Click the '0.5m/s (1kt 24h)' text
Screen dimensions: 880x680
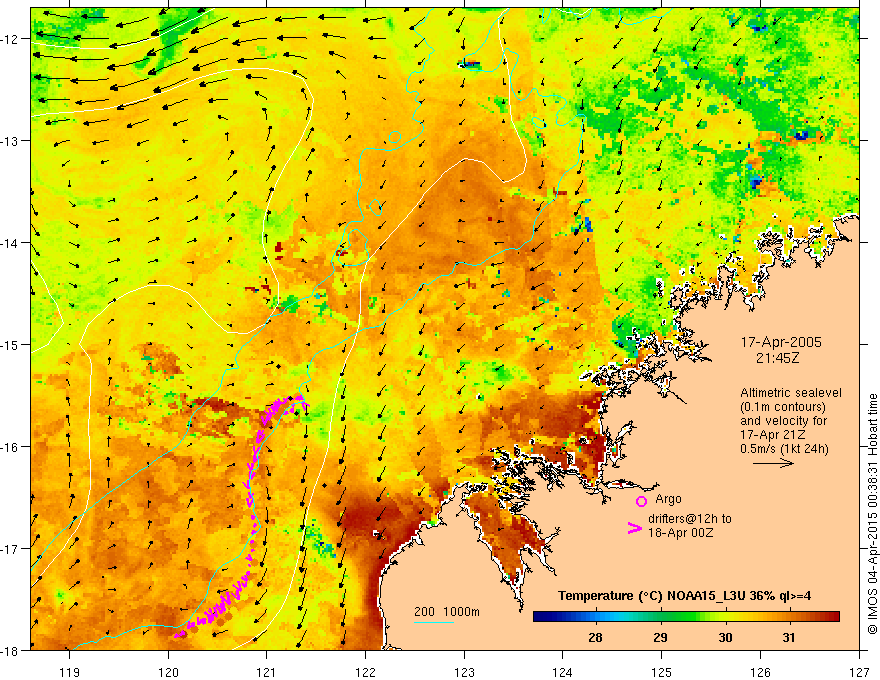[784, 449]
